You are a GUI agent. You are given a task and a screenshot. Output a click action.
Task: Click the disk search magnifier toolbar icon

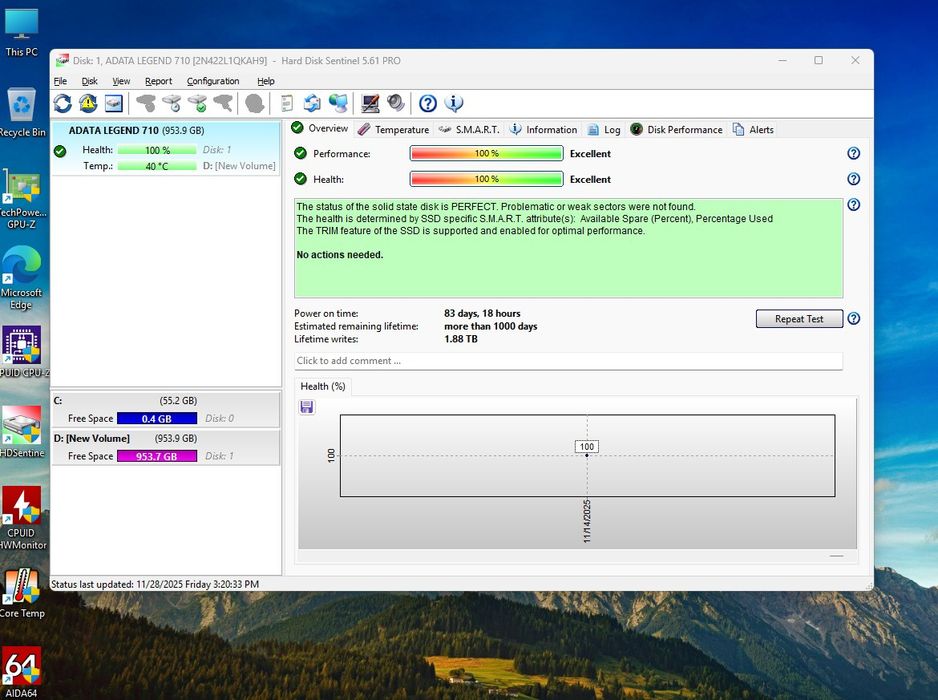[x=223, y=104]
